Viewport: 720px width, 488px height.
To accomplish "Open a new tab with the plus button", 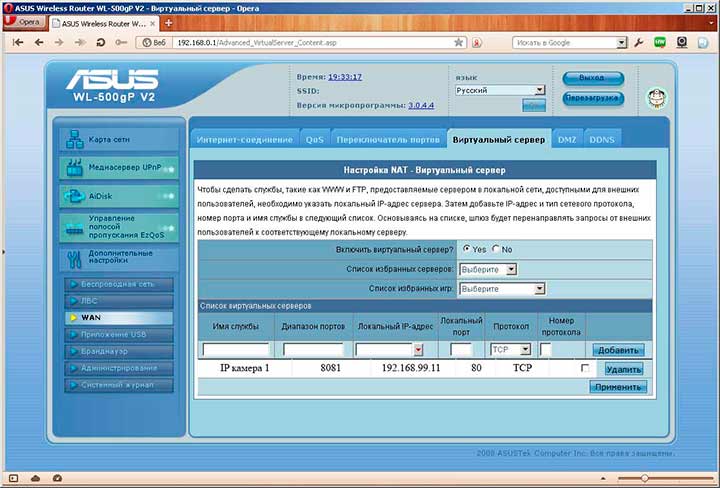I will point(167,21).
